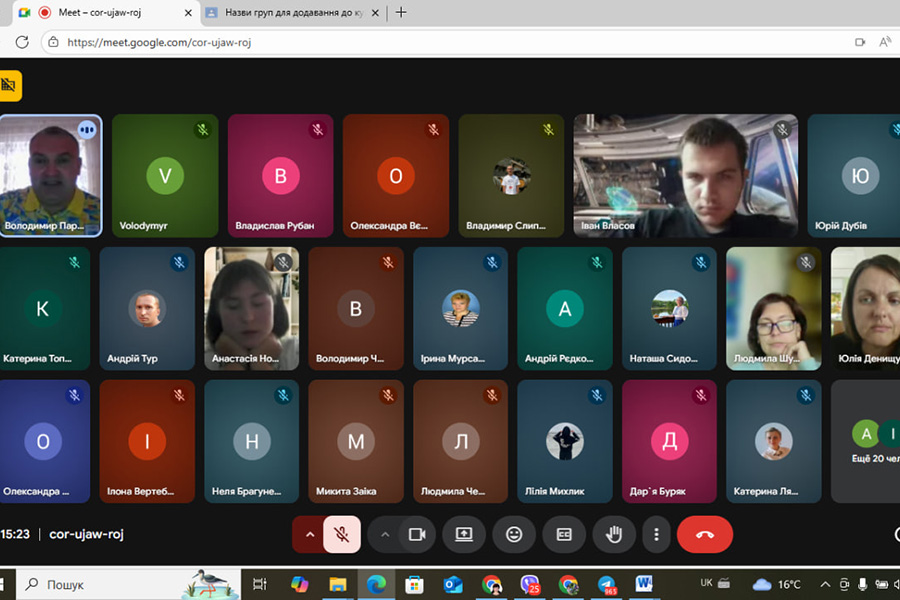Select Катерина Ля... participant tile
900x600 pixels.
773,441
